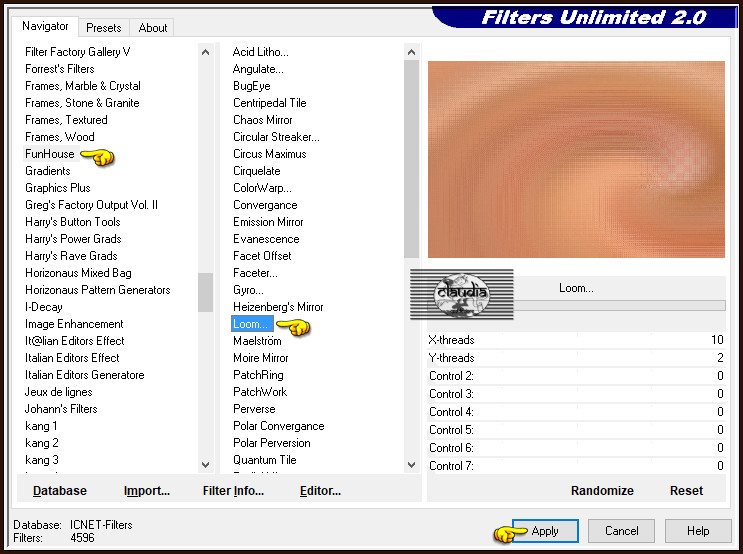Select Greg's Factory Output Vol. II

pos(91,205)
